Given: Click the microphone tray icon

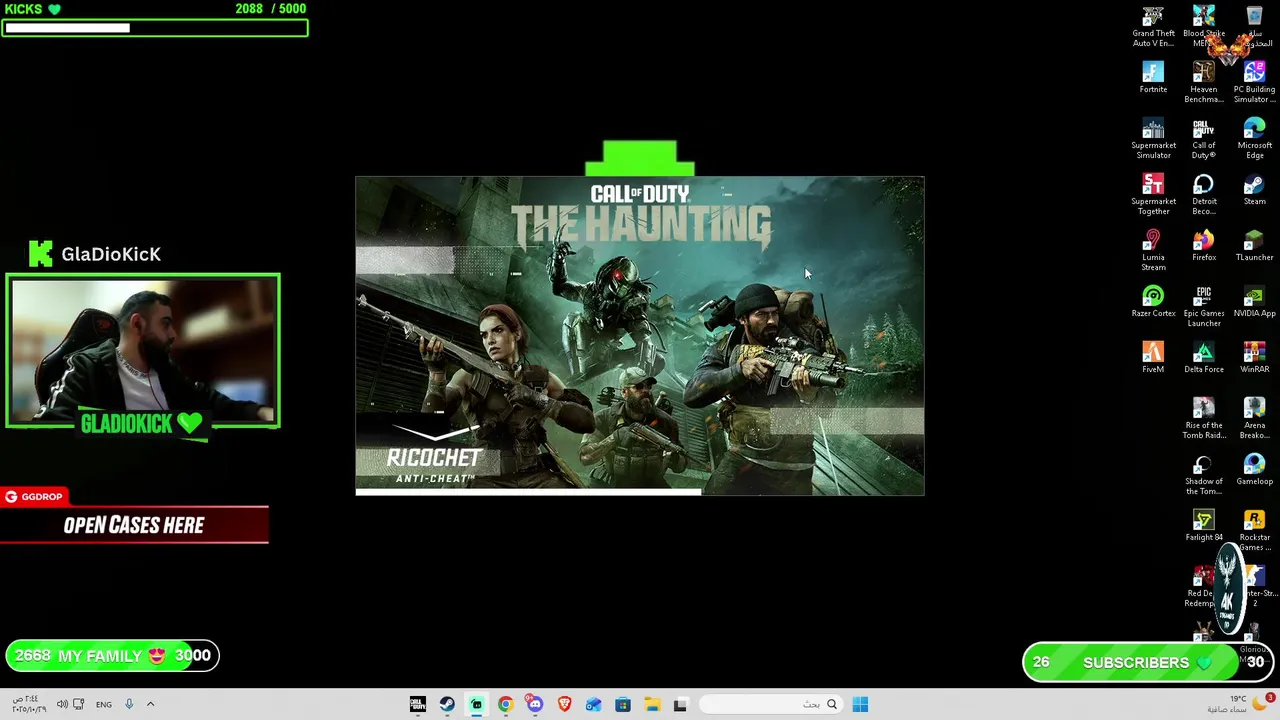Looking at the screenshot, I should click(129, 704).
